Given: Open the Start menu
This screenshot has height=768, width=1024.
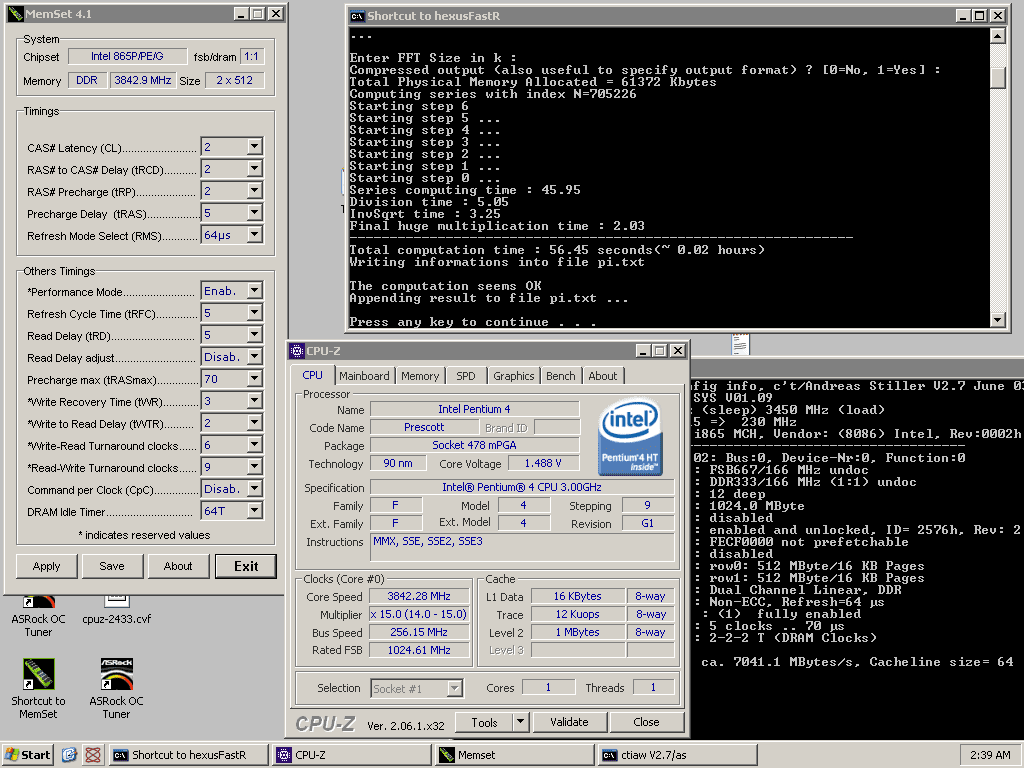Looking at the screenshot, I should [x=28, y=755].
